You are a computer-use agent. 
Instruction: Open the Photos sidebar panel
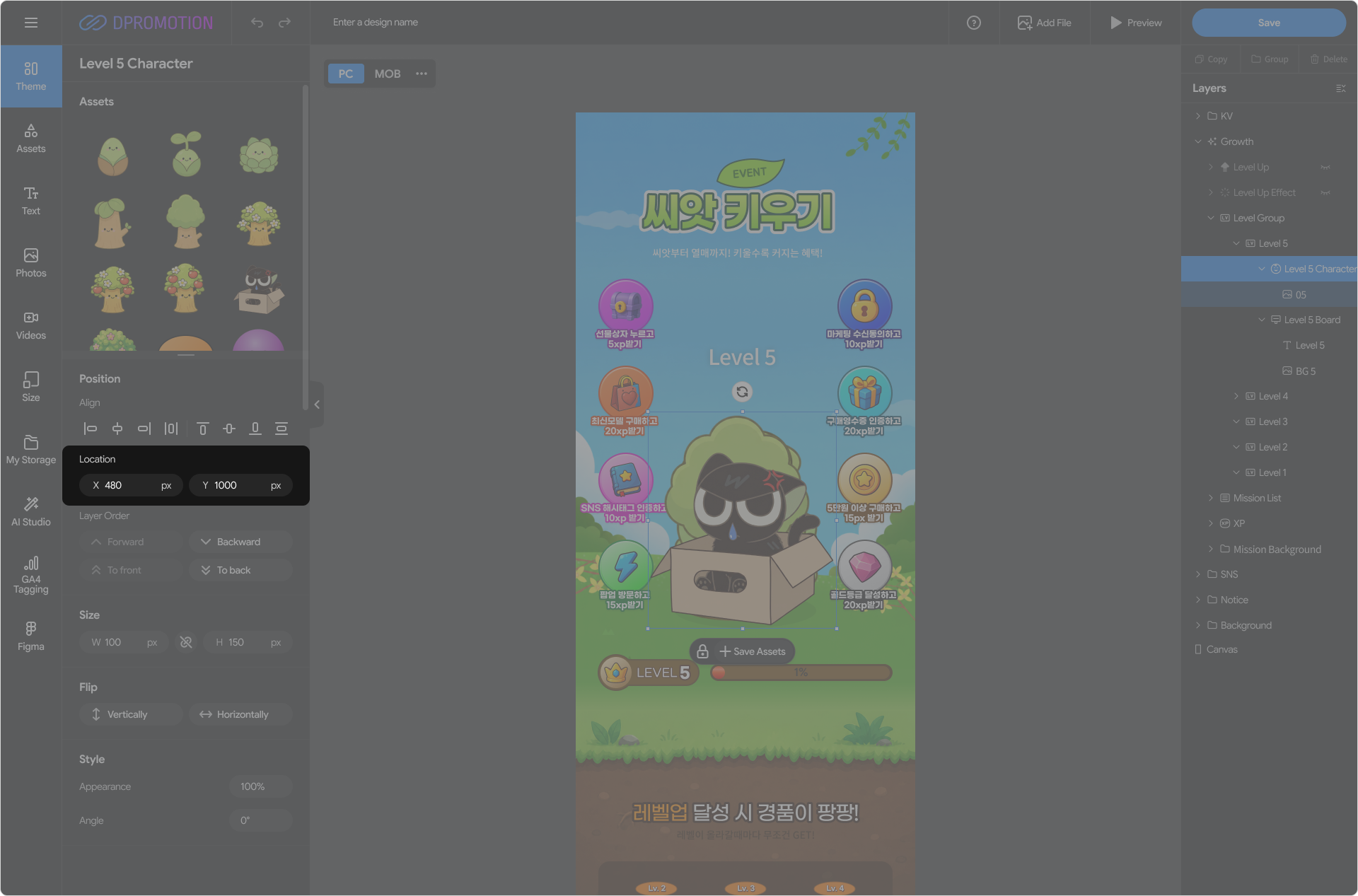pos(31,263)
